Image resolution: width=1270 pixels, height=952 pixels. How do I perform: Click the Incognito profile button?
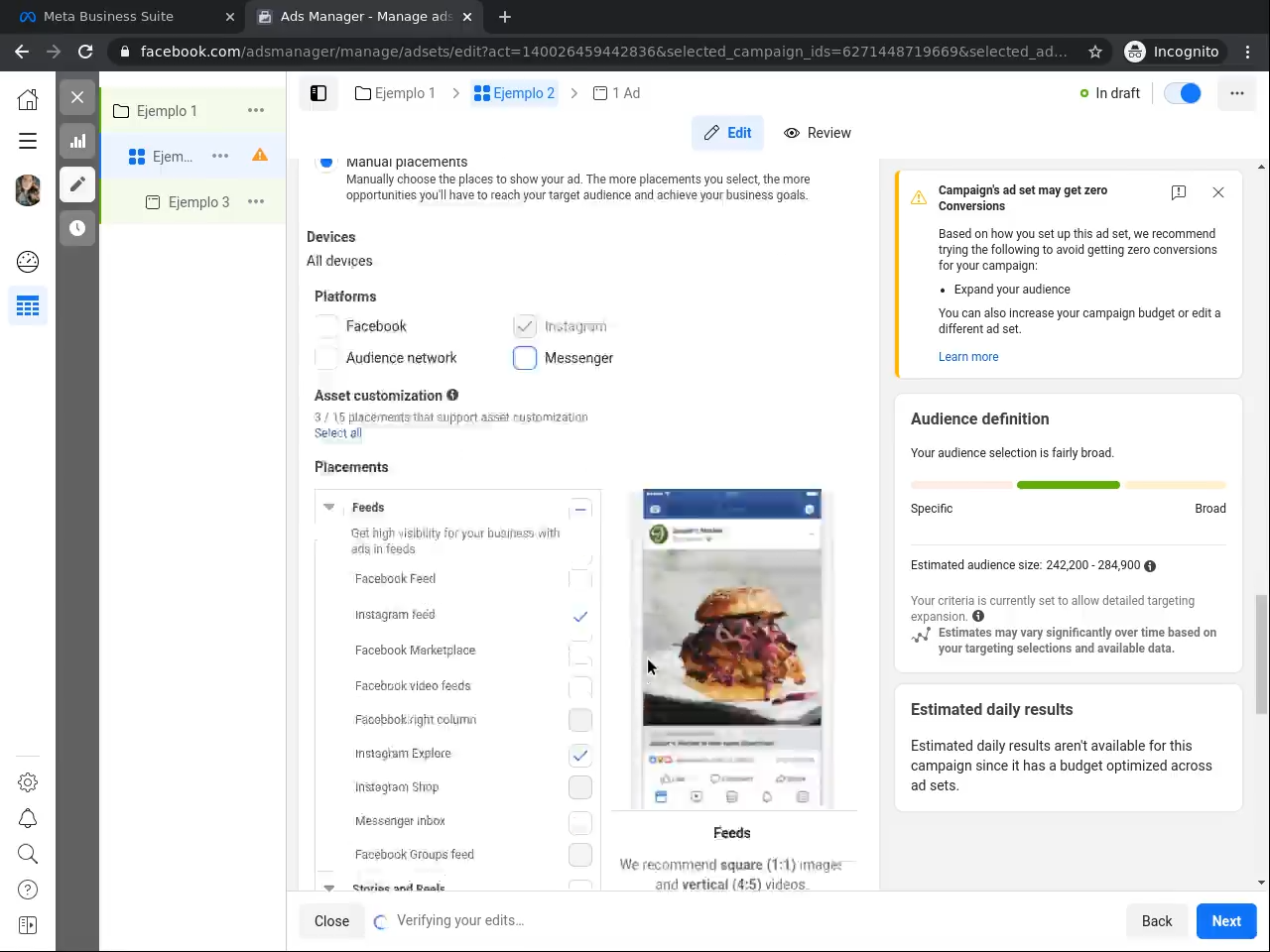[1173, 52]
